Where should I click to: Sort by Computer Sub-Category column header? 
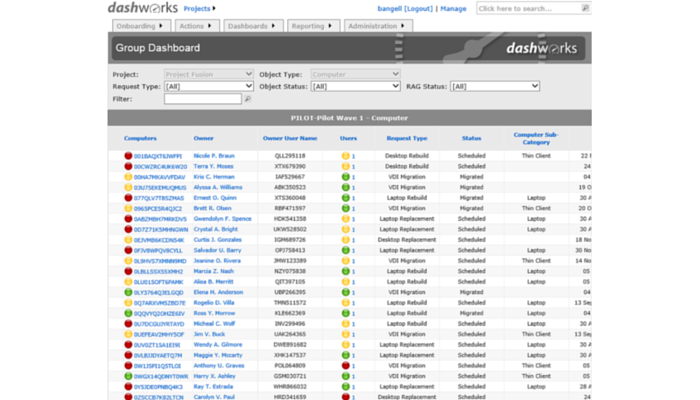pos(536,138)
